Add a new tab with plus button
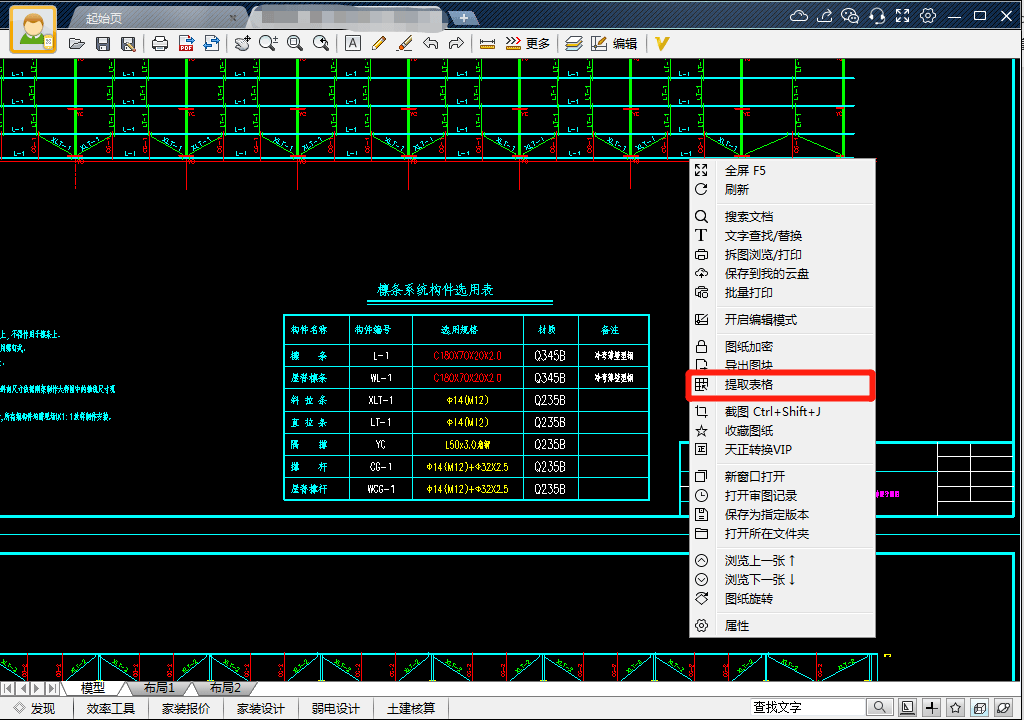The image size is (1024, 720). pyautogui.click(x=464, y=18)
